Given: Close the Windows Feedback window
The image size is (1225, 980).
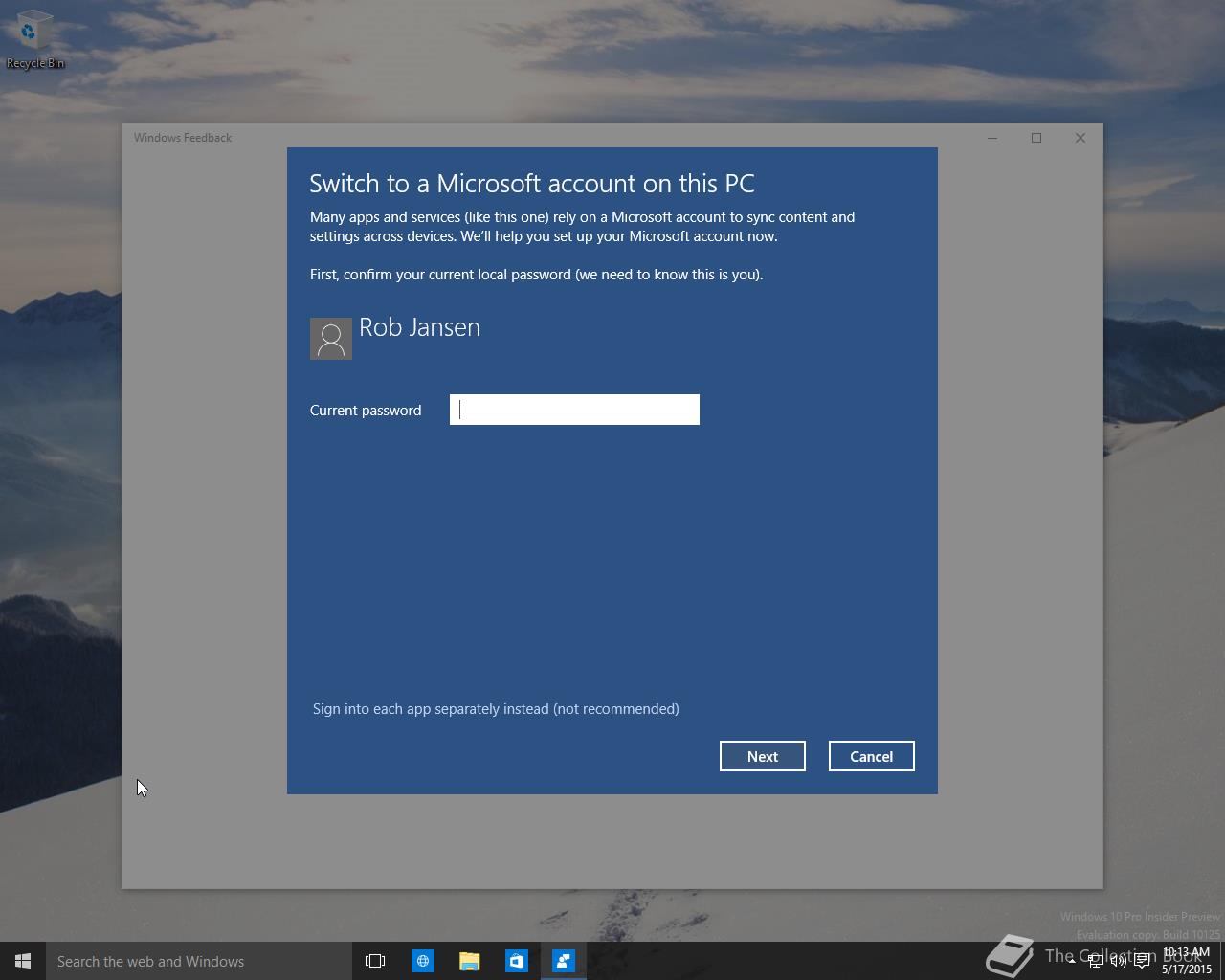Looking at the screenshot, I should tap(1080, 138).
